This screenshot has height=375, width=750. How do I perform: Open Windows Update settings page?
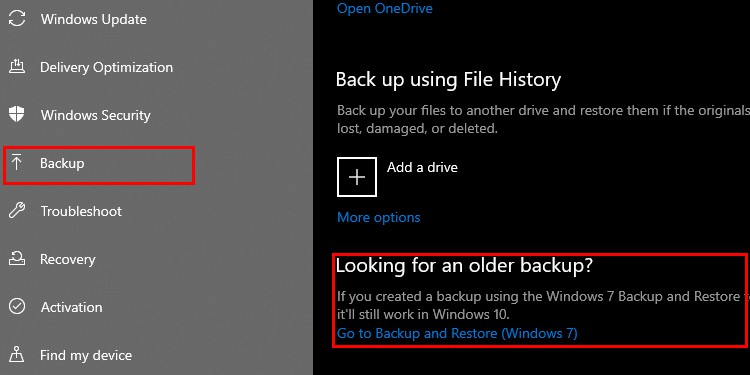94,20
